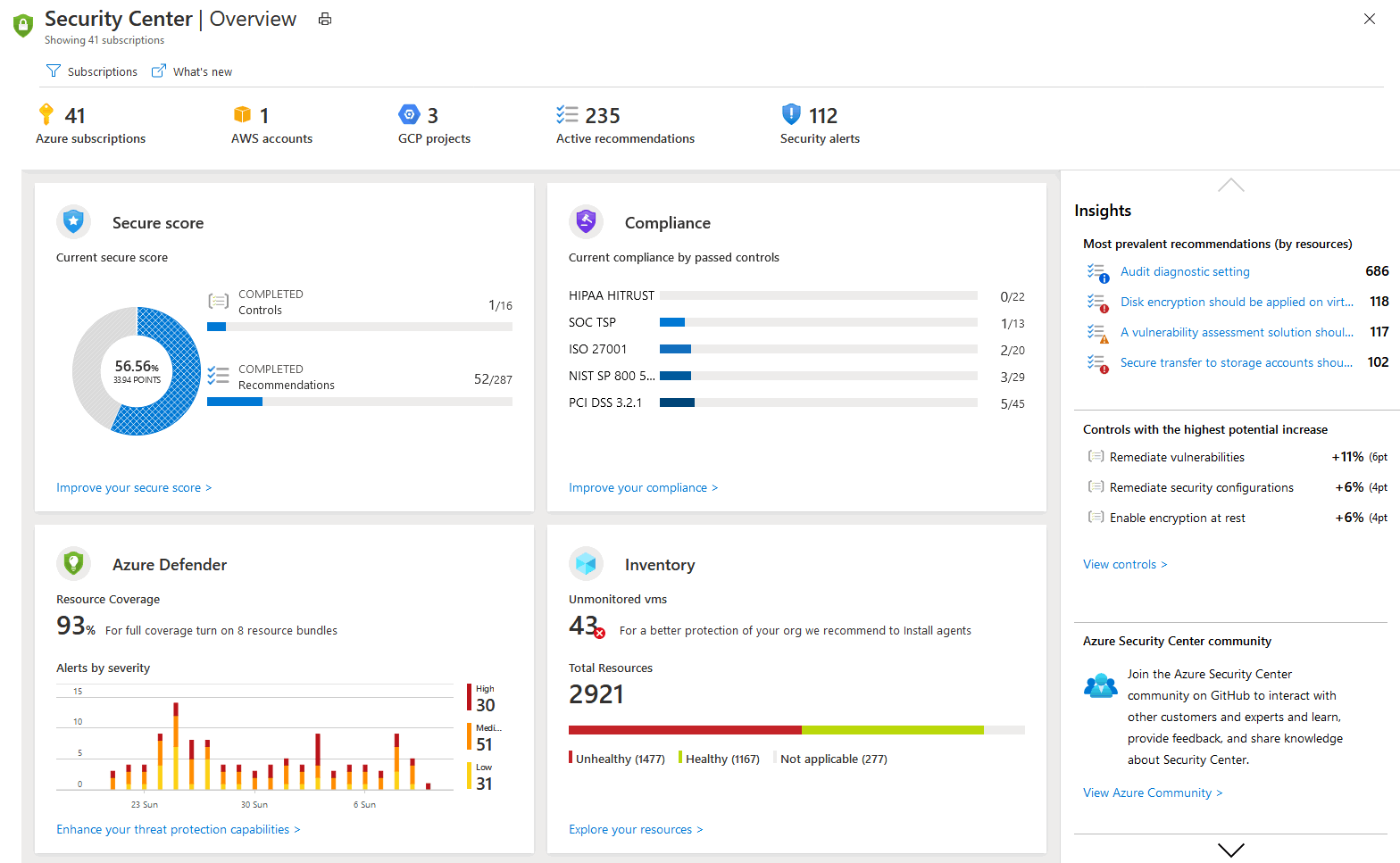
Task: Collapse Insights panel with the up chevron
Action: (1230, 185)
